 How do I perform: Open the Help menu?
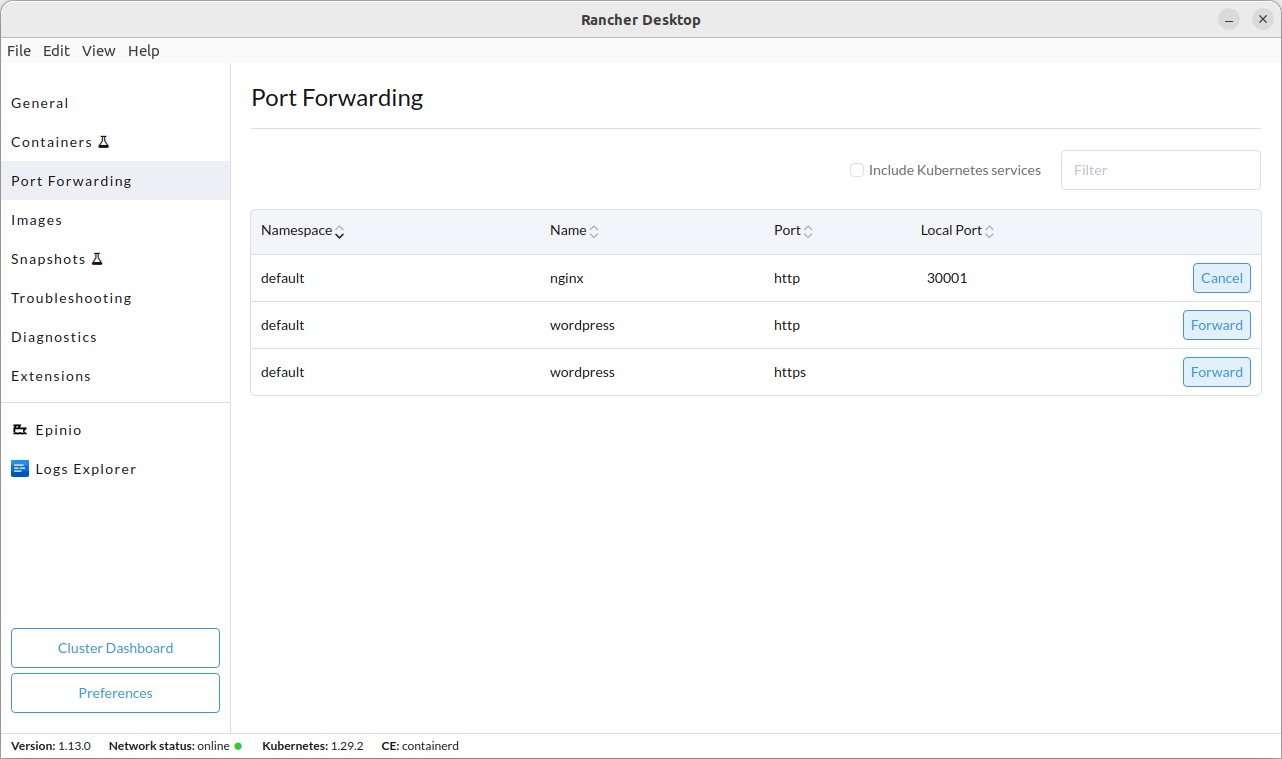[x=144, y=51]
